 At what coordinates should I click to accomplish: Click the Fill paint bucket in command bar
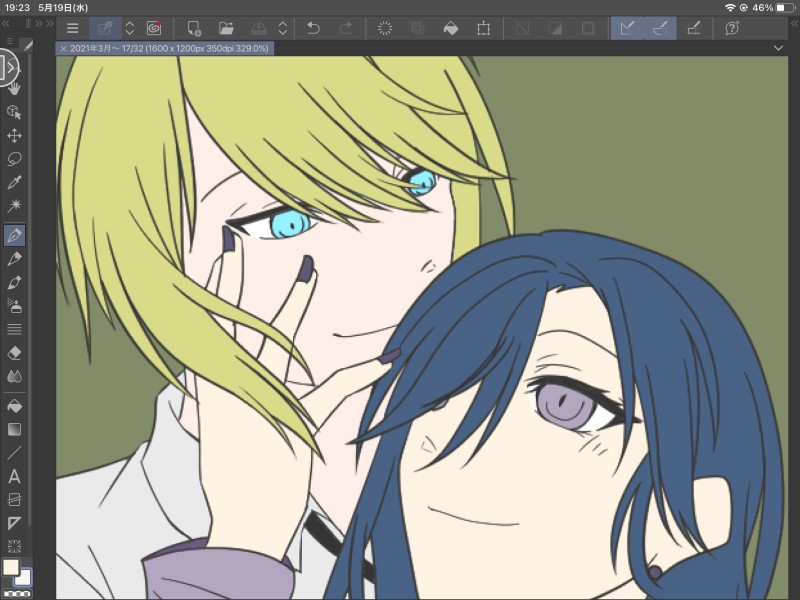tap(451, 28)
